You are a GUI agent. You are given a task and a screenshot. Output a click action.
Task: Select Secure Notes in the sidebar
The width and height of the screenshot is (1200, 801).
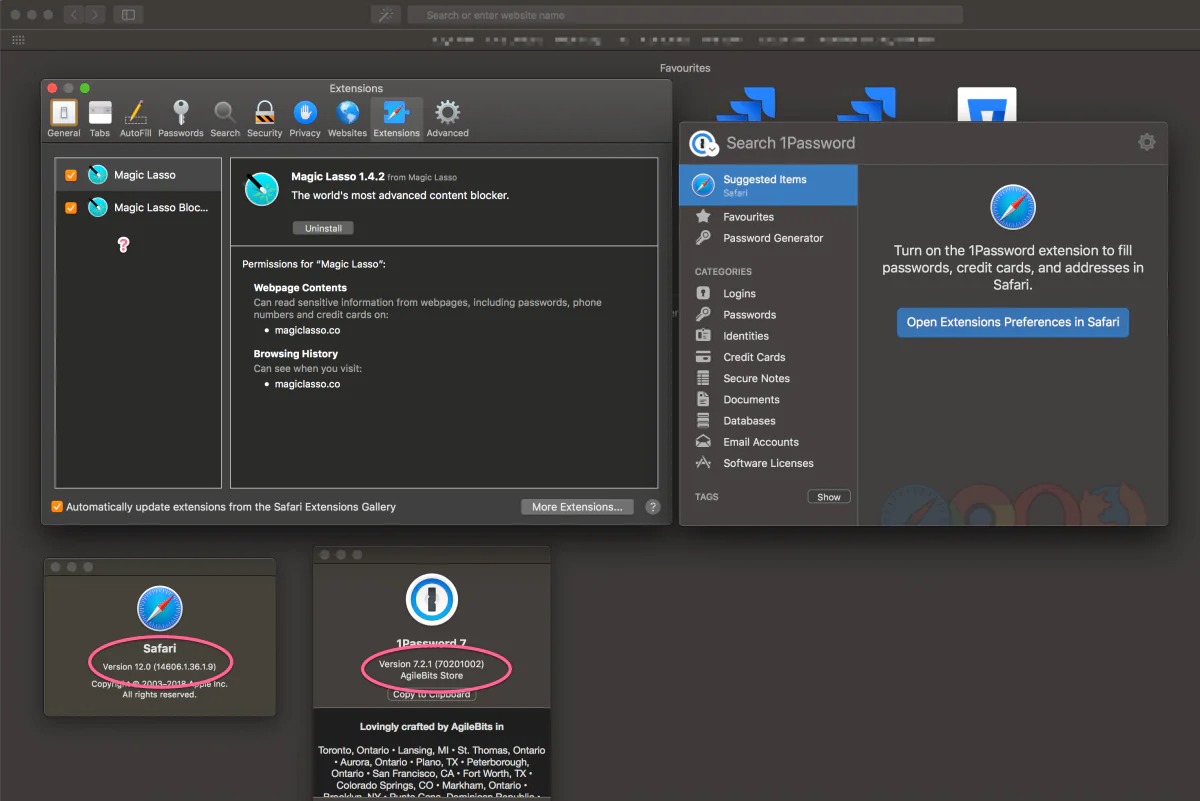click(756, 379)
